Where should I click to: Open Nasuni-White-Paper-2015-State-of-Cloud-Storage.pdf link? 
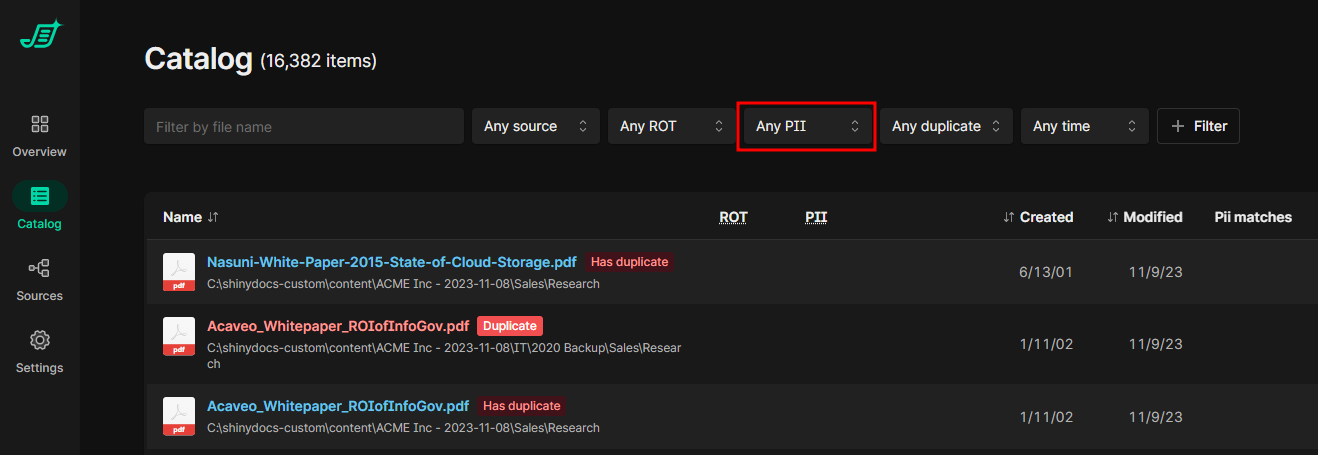coord(391,262)
